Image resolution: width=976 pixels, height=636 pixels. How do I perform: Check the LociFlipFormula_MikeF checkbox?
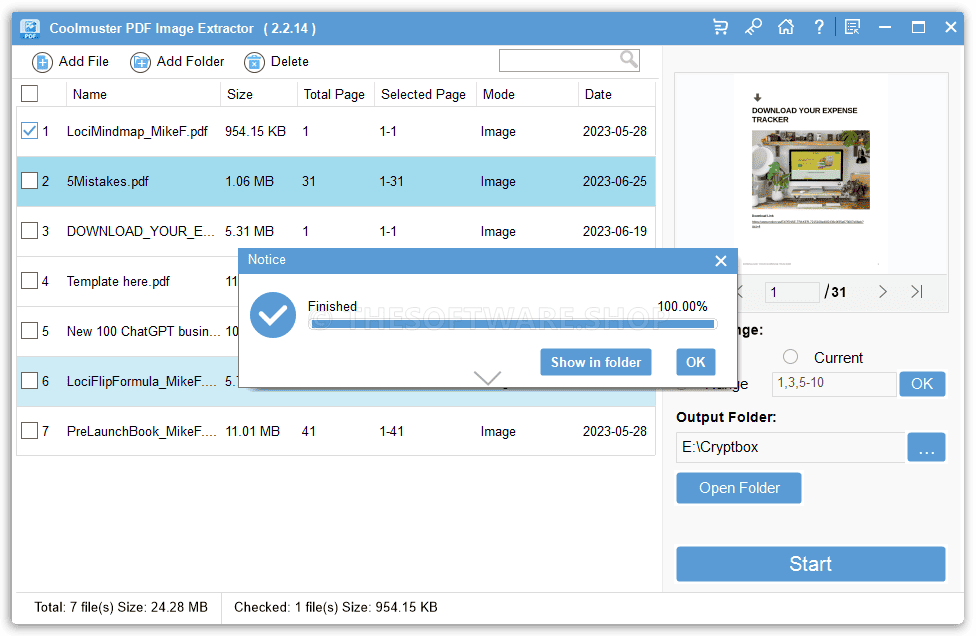coord(29,380)
